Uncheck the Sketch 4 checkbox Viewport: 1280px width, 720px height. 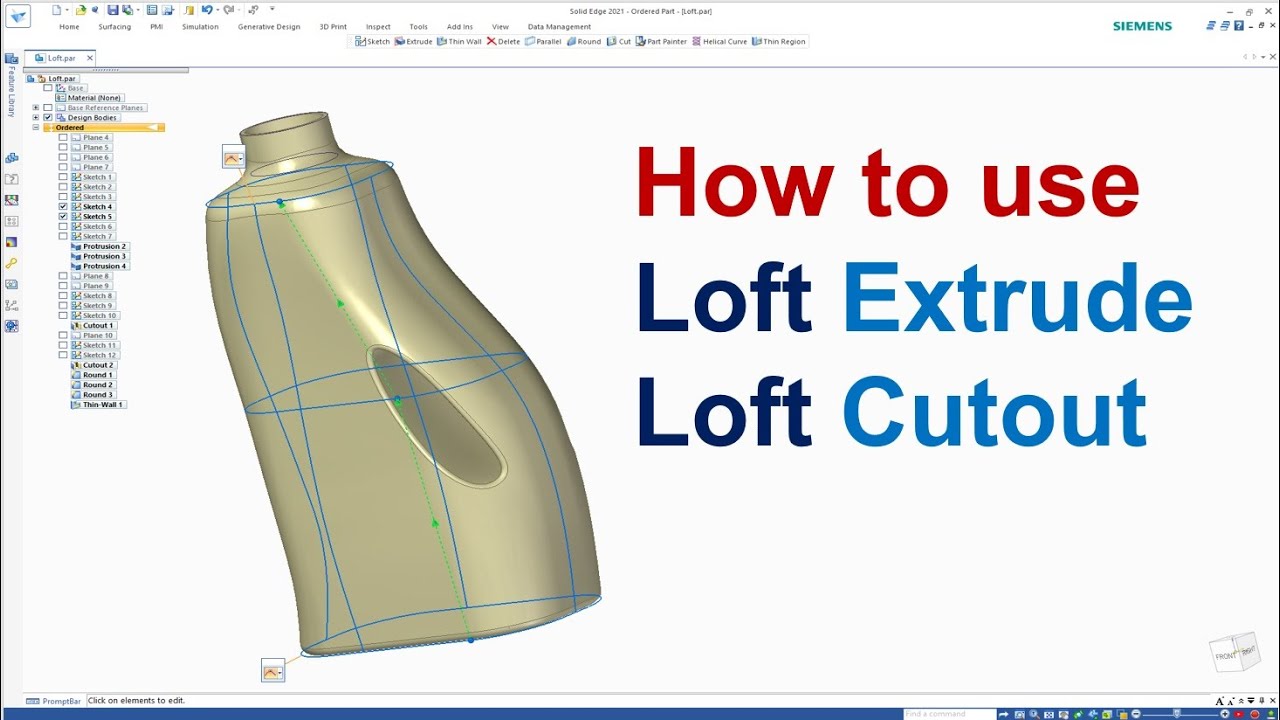63,207
